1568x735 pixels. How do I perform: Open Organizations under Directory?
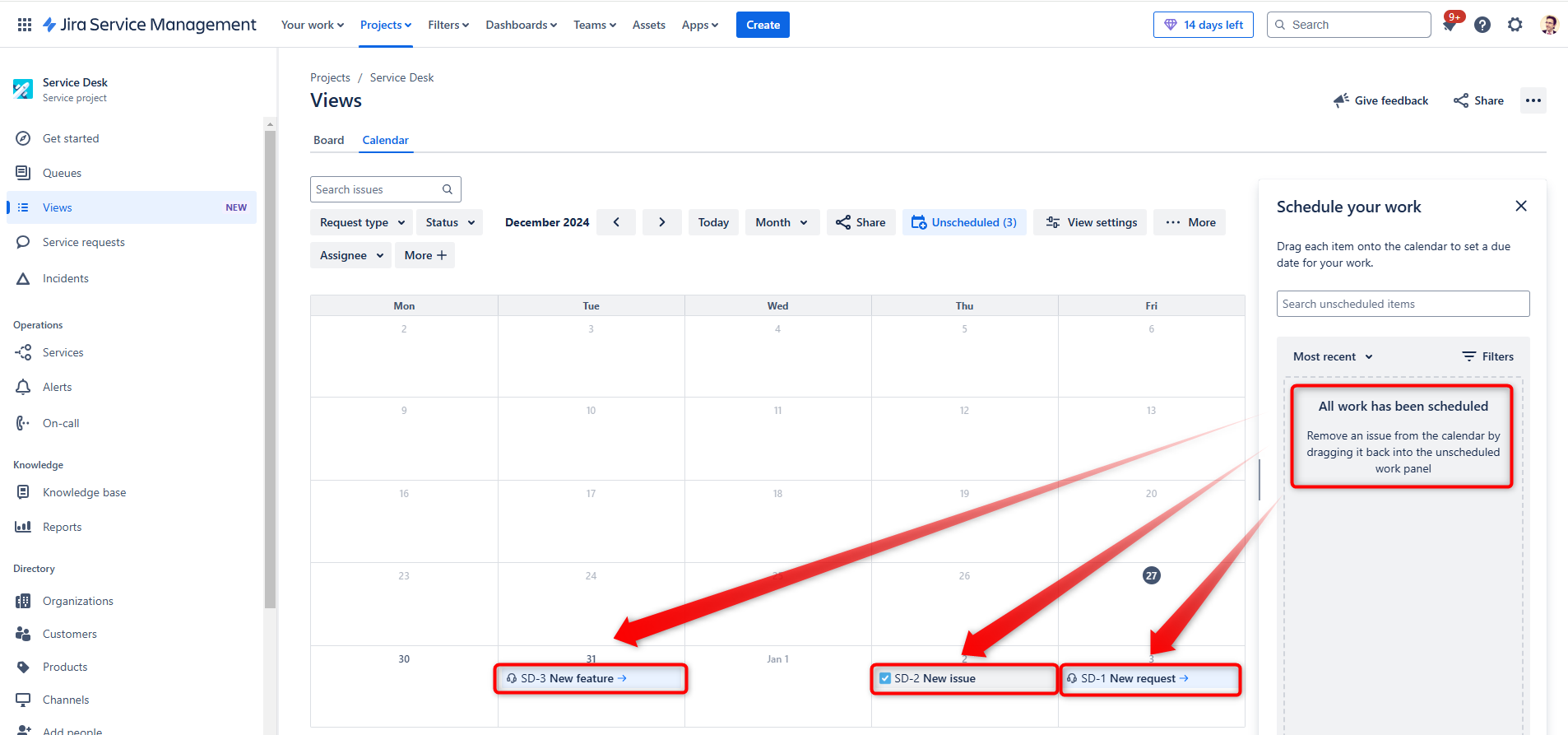[132, 601]
